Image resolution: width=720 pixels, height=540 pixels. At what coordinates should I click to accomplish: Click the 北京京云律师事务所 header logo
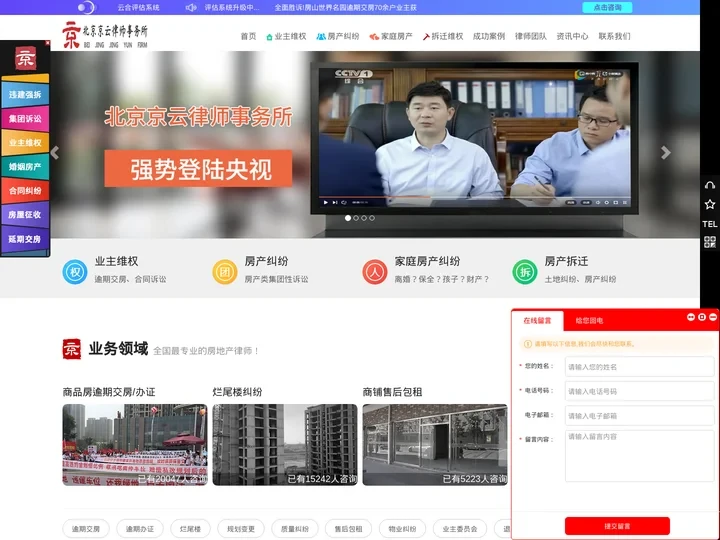pos(105,34)
